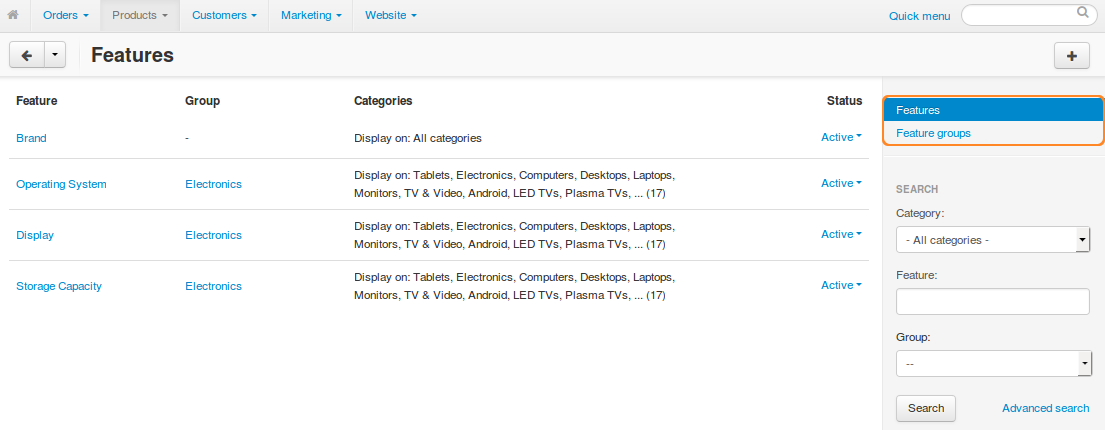The width and height of the screenshot is (1105, 430).
Task: Open the dropdown beside the back arrow
Action: [55, 55]
